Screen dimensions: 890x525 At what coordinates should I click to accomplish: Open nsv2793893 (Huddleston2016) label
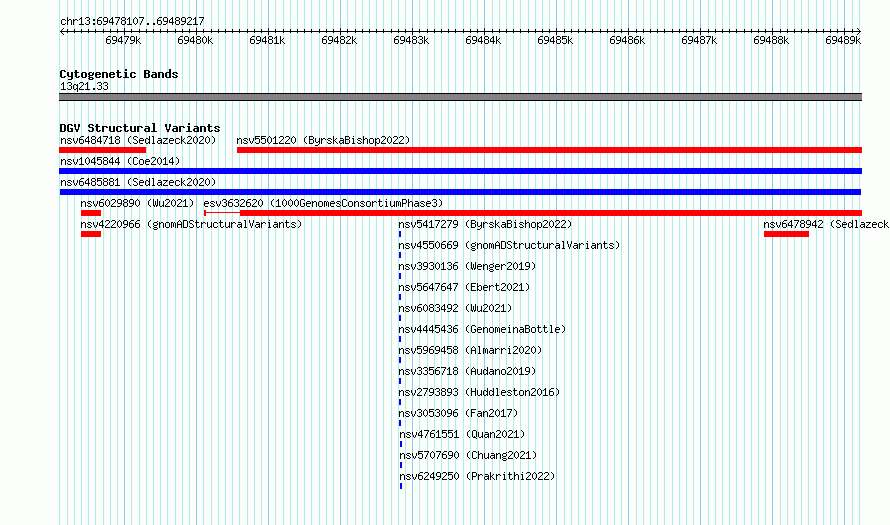coord(479,392)
